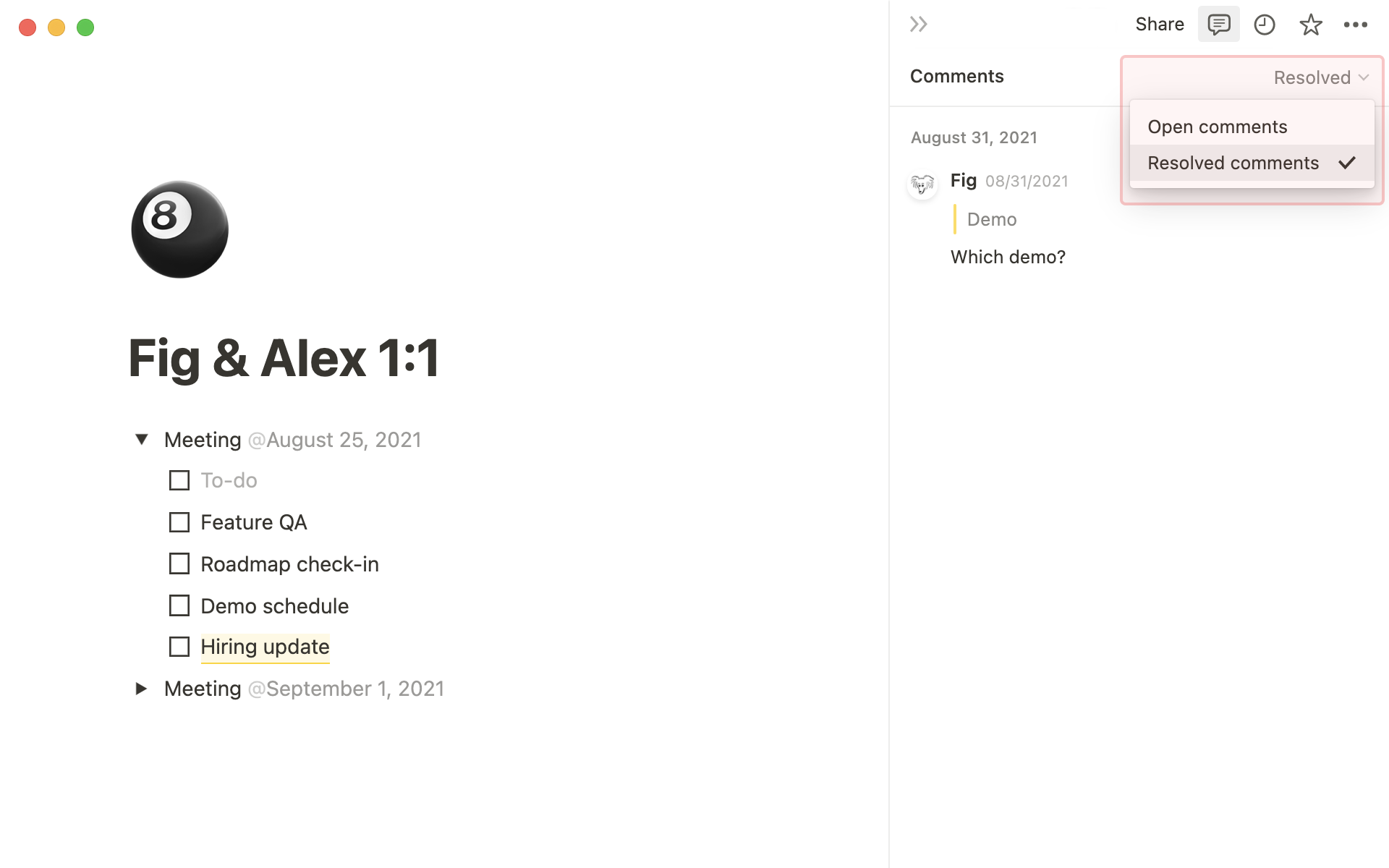Check the Roadmap check-in checkbox
The width and height of the screenshot is (1389, 868).
(179, 563)
